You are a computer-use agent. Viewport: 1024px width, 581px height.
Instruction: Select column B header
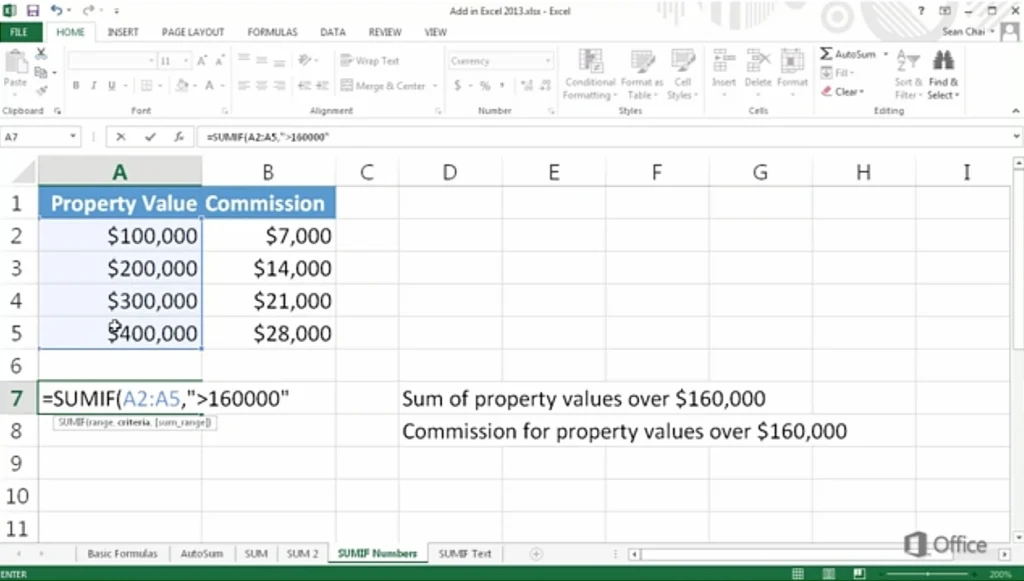(x=268, y=172)
